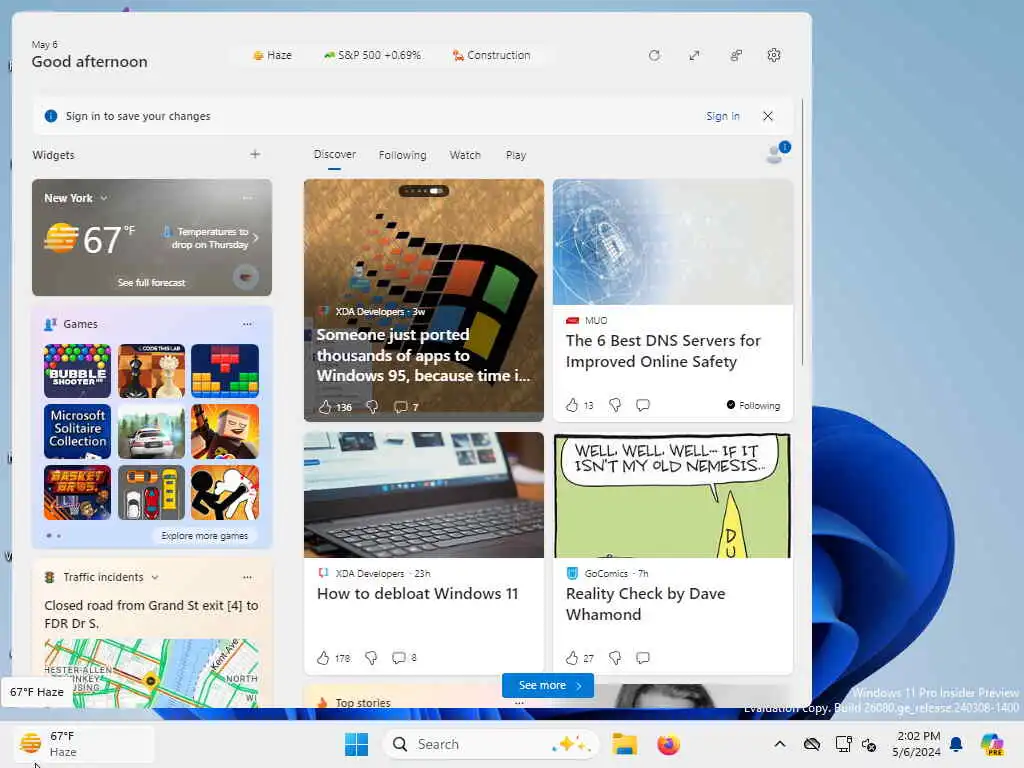Open File Explorer from taskbar
The width and height of the screenshot is (1024, 768).
(624, 744)
